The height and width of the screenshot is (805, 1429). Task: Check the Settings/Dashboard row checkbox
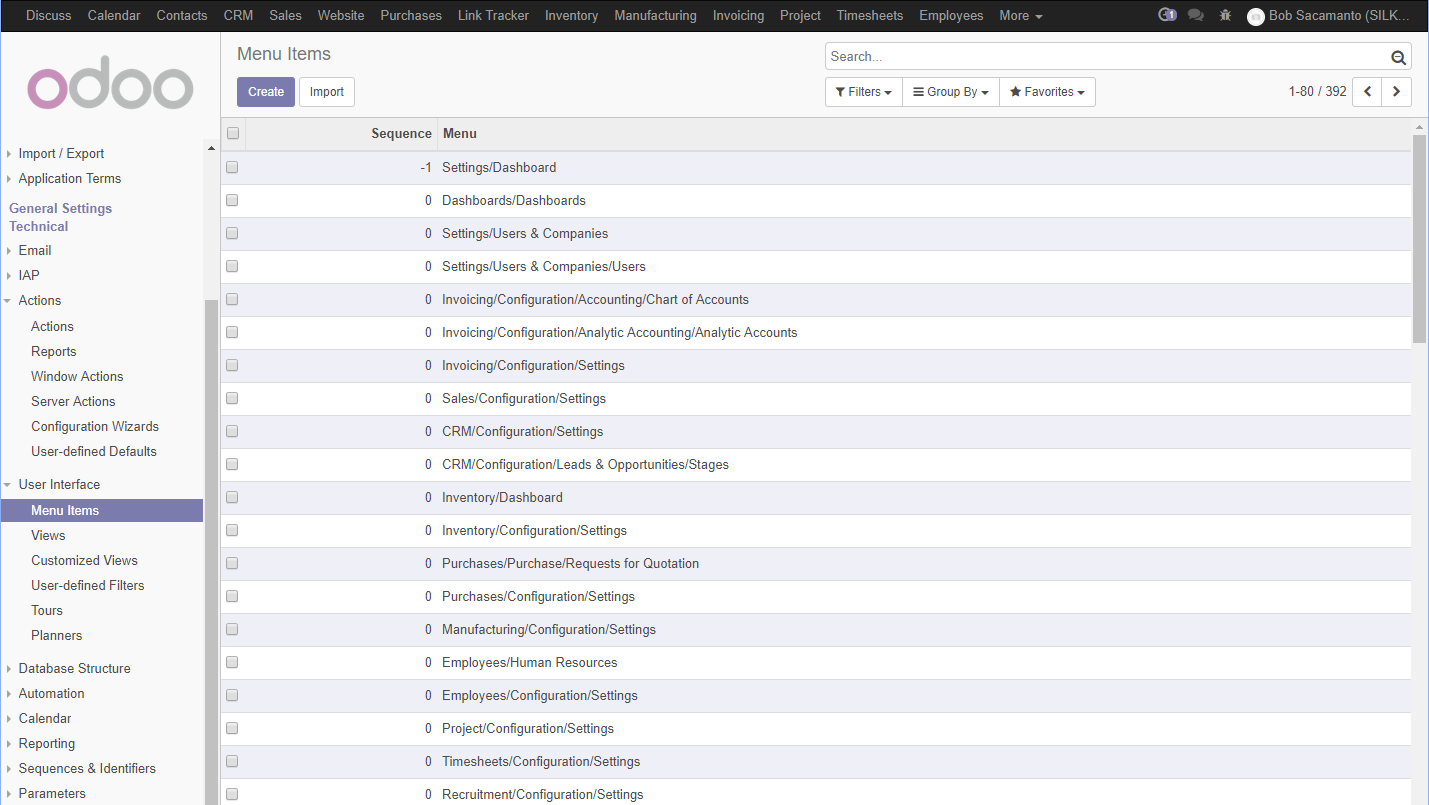(232, 167)
